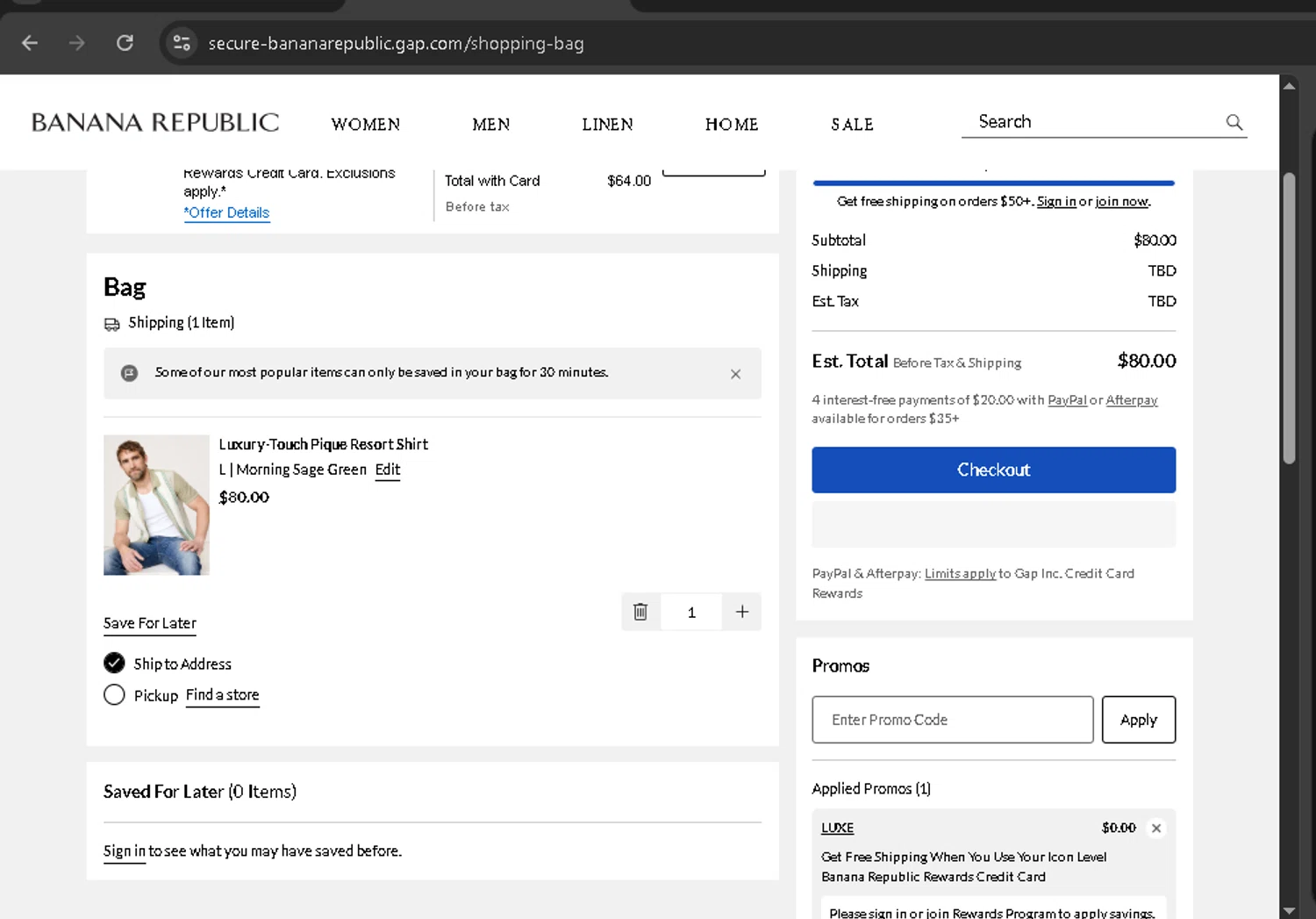1316x919 pixels.
Task: Click the Total with Card $64.00
Action: coord(629,181)
